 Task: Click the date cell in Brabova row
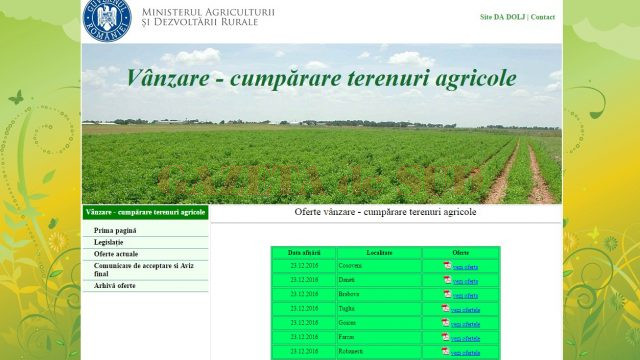tap(304, 294)
